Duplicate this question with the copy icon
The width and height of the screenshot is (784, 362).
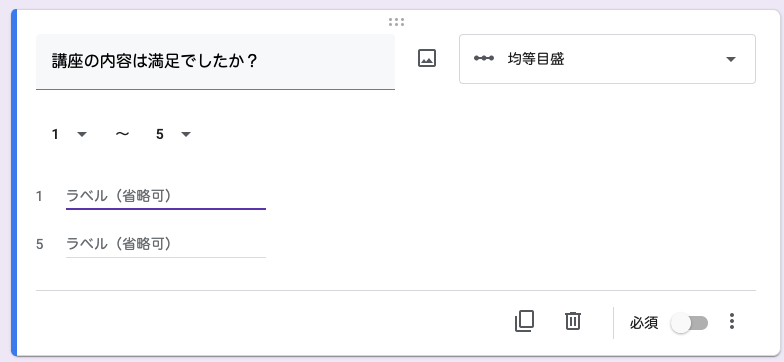(524, 321)
